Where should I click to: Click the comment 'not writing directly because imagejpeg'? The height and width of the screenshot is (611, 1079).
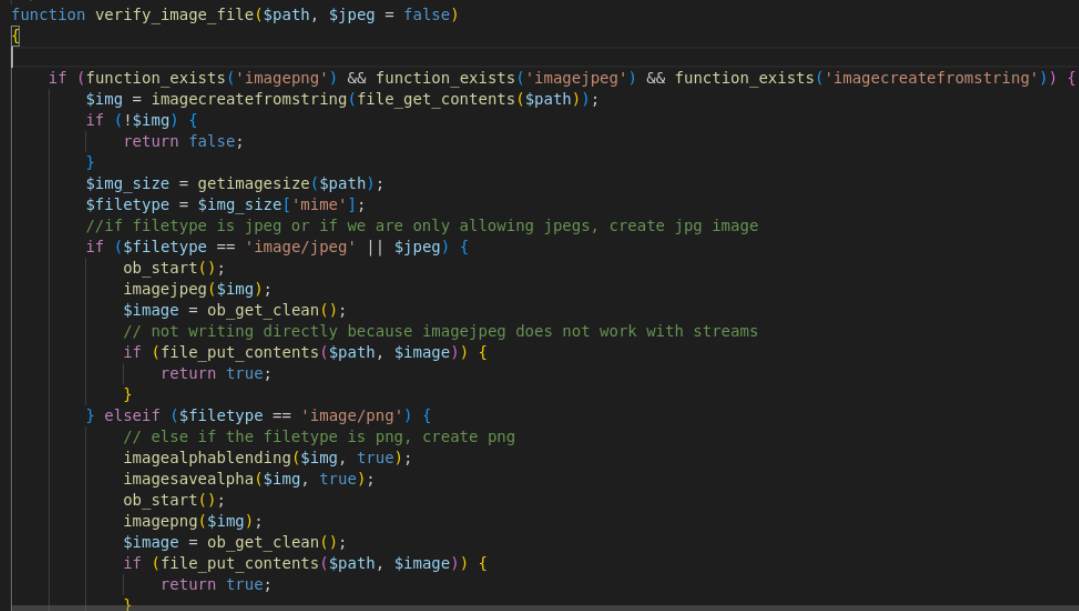(x=440, y=331)
